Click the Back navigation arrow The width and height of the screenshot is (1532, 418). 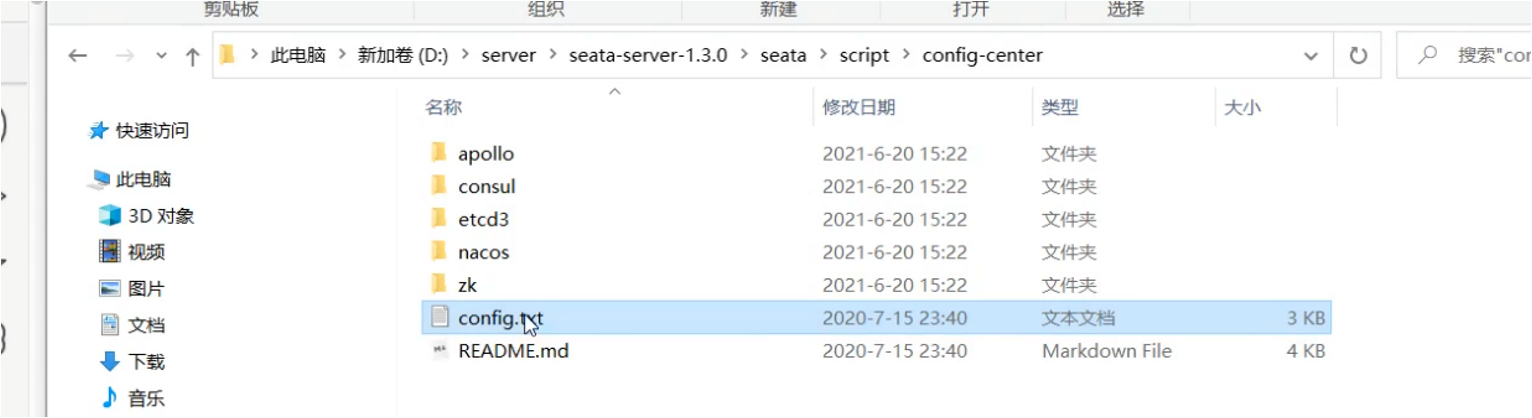77,56
